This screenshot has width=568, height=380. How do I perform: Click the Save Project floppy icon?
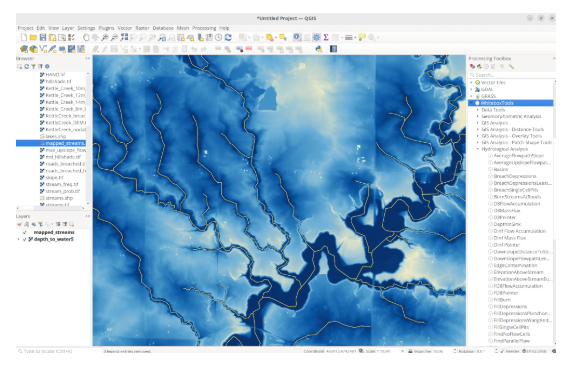point(43,37)
